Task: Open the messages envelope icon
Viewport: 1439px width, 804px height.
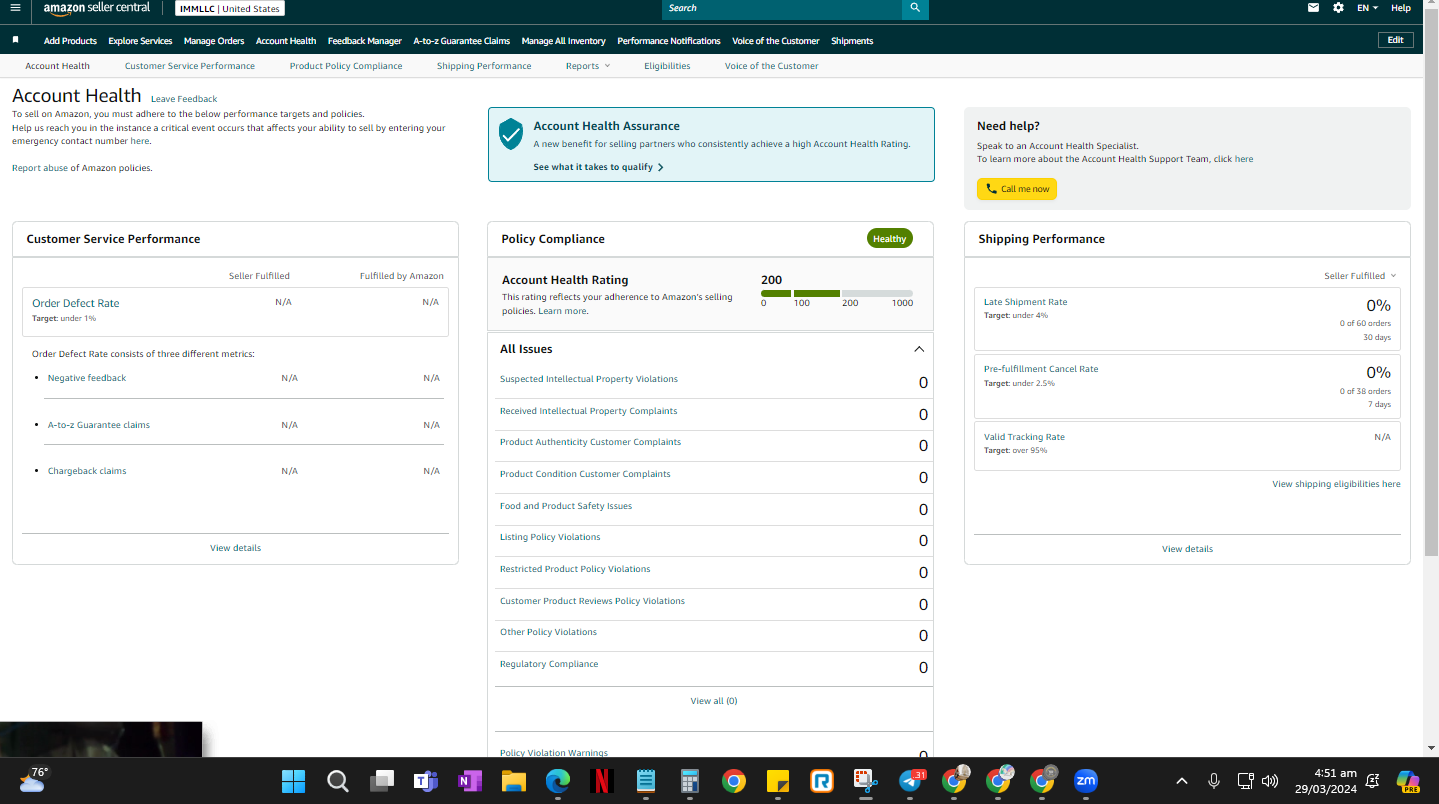Action: (x=1314, y=8)
